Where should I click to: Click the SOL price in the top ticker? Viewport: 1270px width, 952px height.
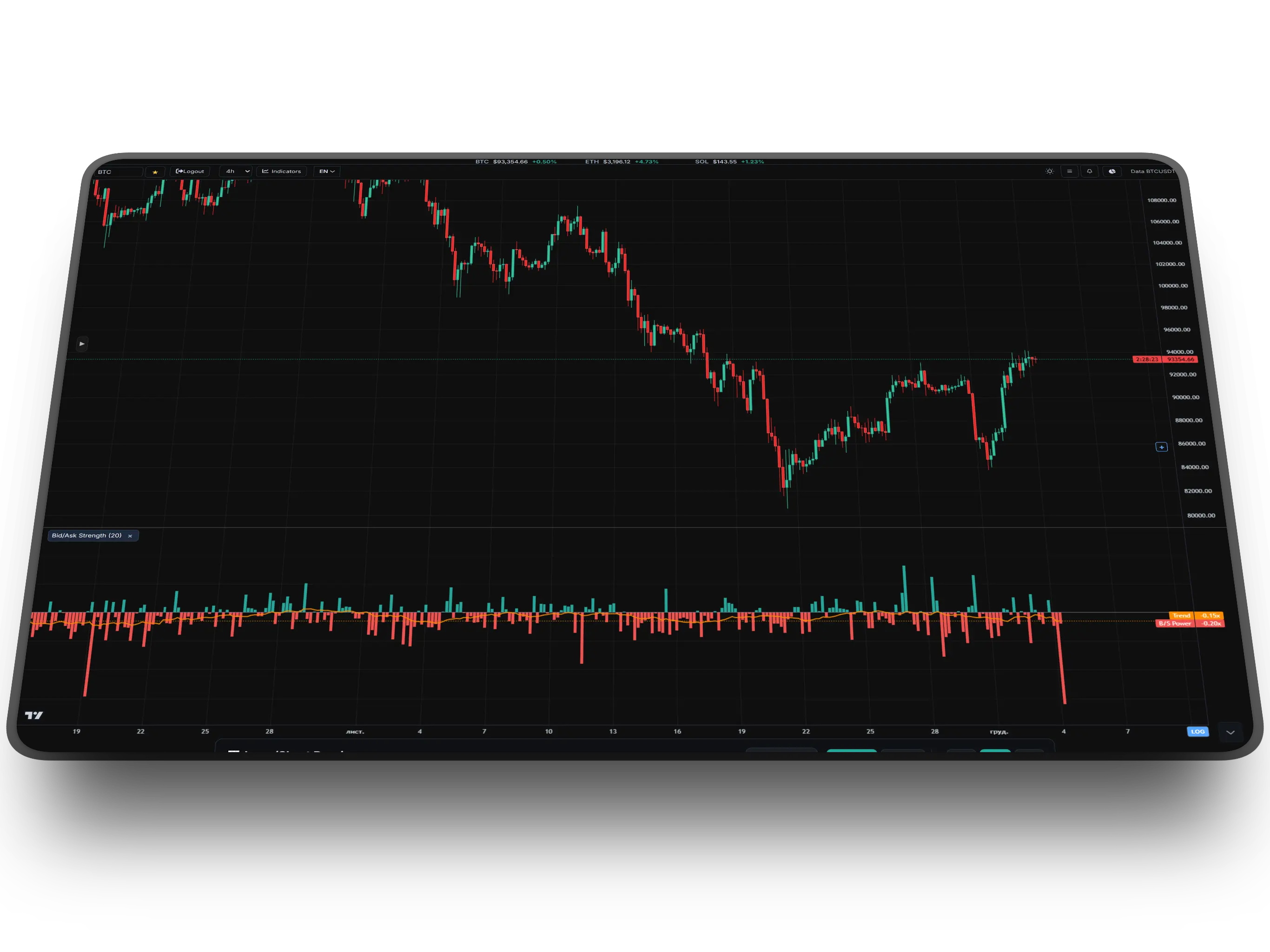pos(725,161)
